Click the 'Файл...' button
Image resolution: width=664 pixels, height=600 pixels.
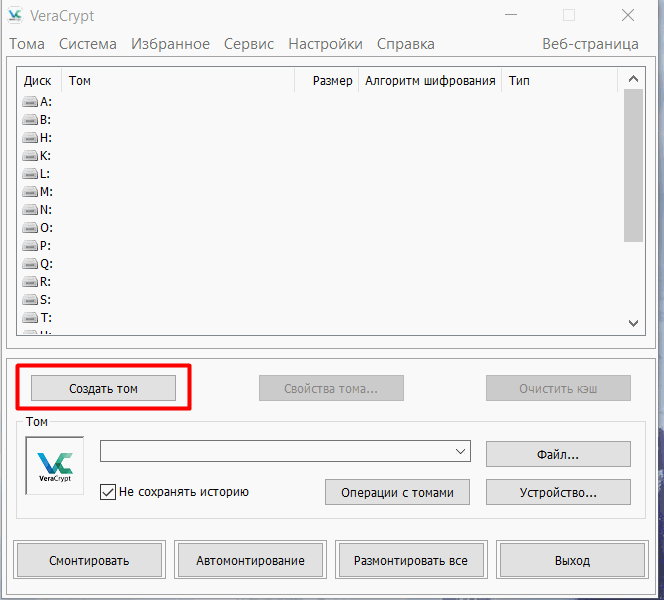tap(558, 454)
